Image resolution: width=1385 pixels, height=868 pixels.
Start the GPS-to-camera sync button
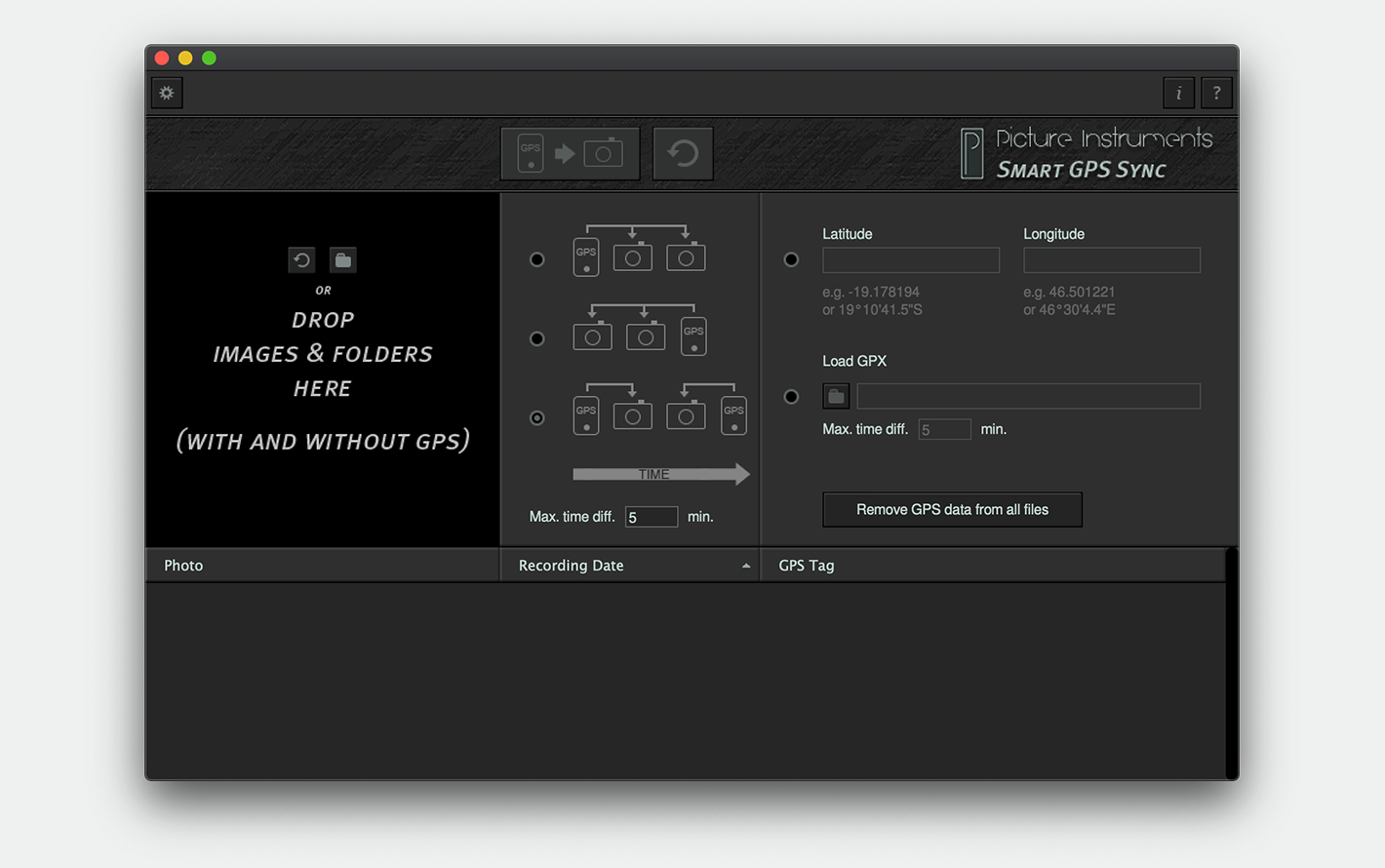click(x=571, y=153)
